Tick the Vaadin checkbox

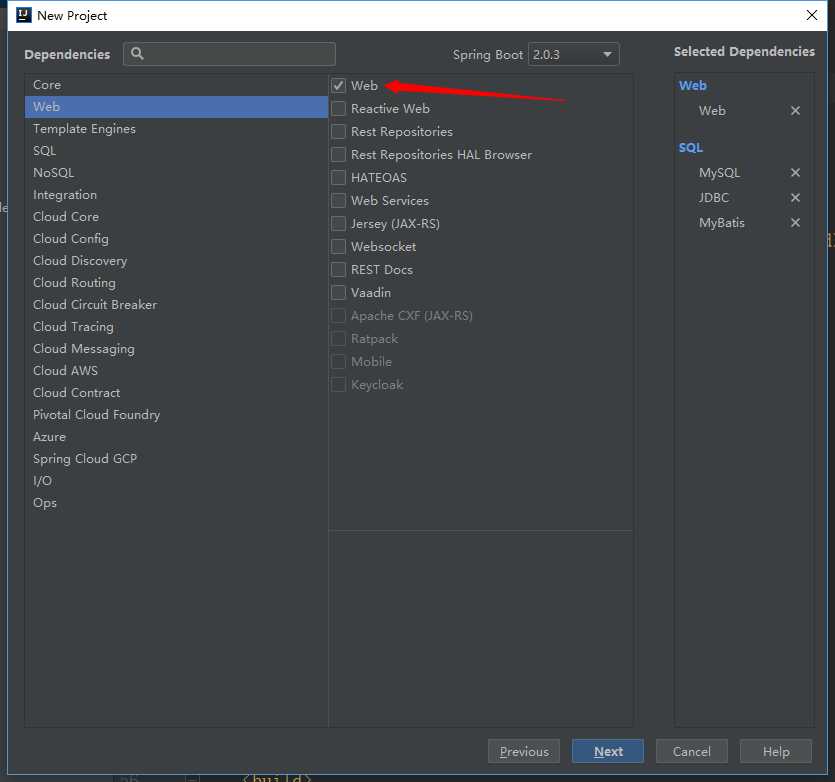tap(339, 292)
